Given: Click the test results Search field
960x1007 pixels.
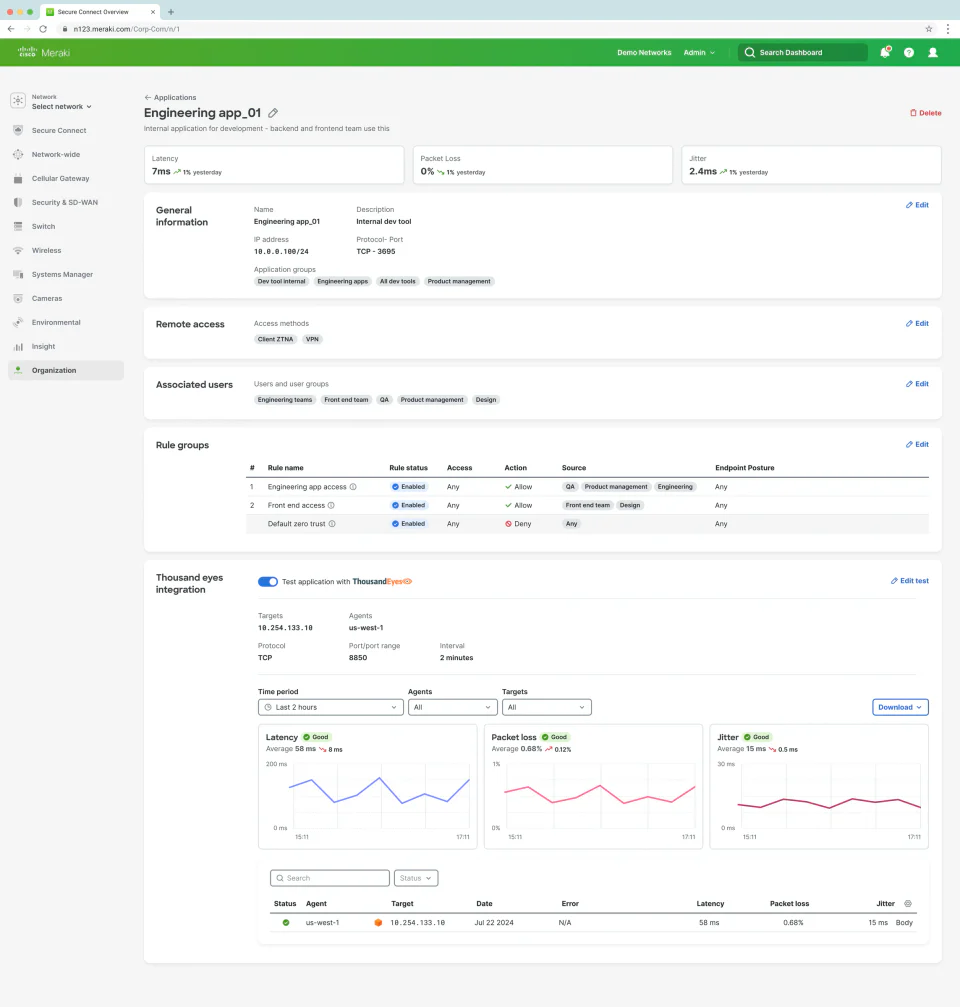Looking at the screenshot, I should tap(330, 878).
